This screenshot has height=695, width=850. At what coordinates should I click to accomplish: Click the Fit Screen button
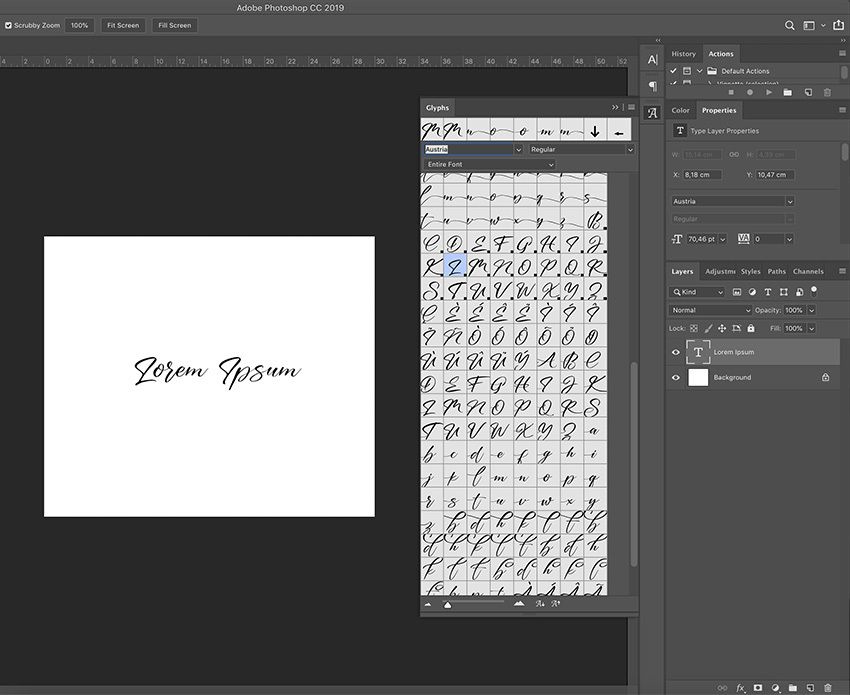pos(123,25)
